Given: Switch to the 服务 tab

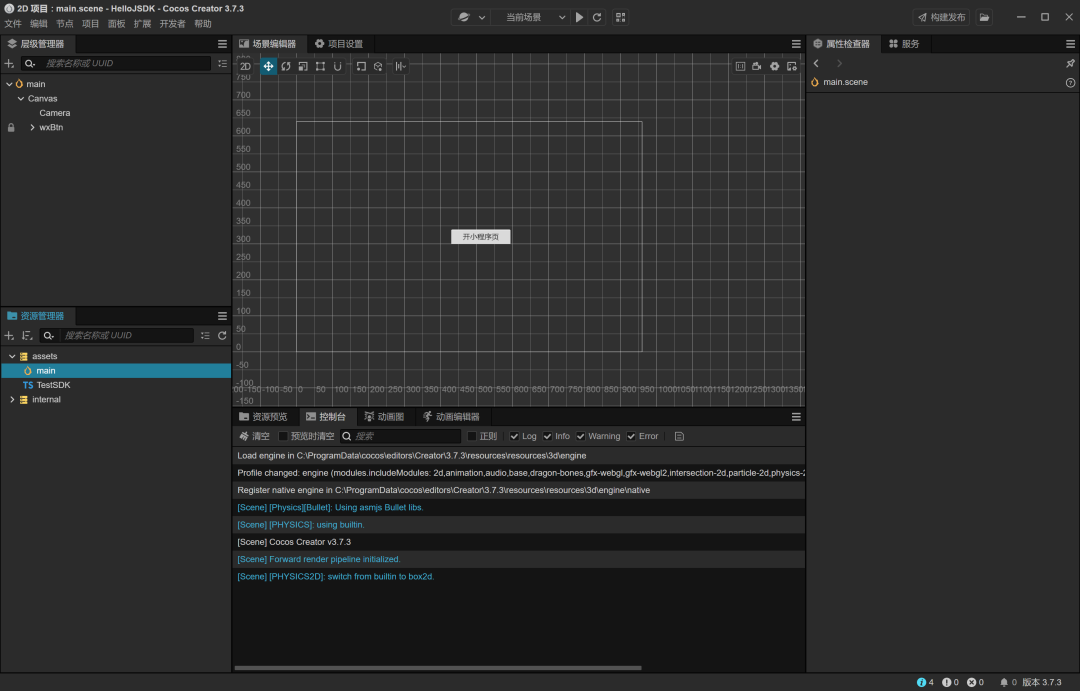Looking at the screenshot, I should 904,44.
